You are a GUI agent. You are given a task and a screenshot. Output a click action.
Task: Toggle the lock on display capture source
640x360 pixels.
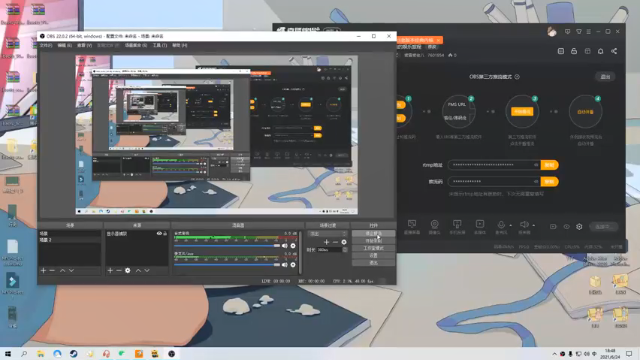[165, 233]
